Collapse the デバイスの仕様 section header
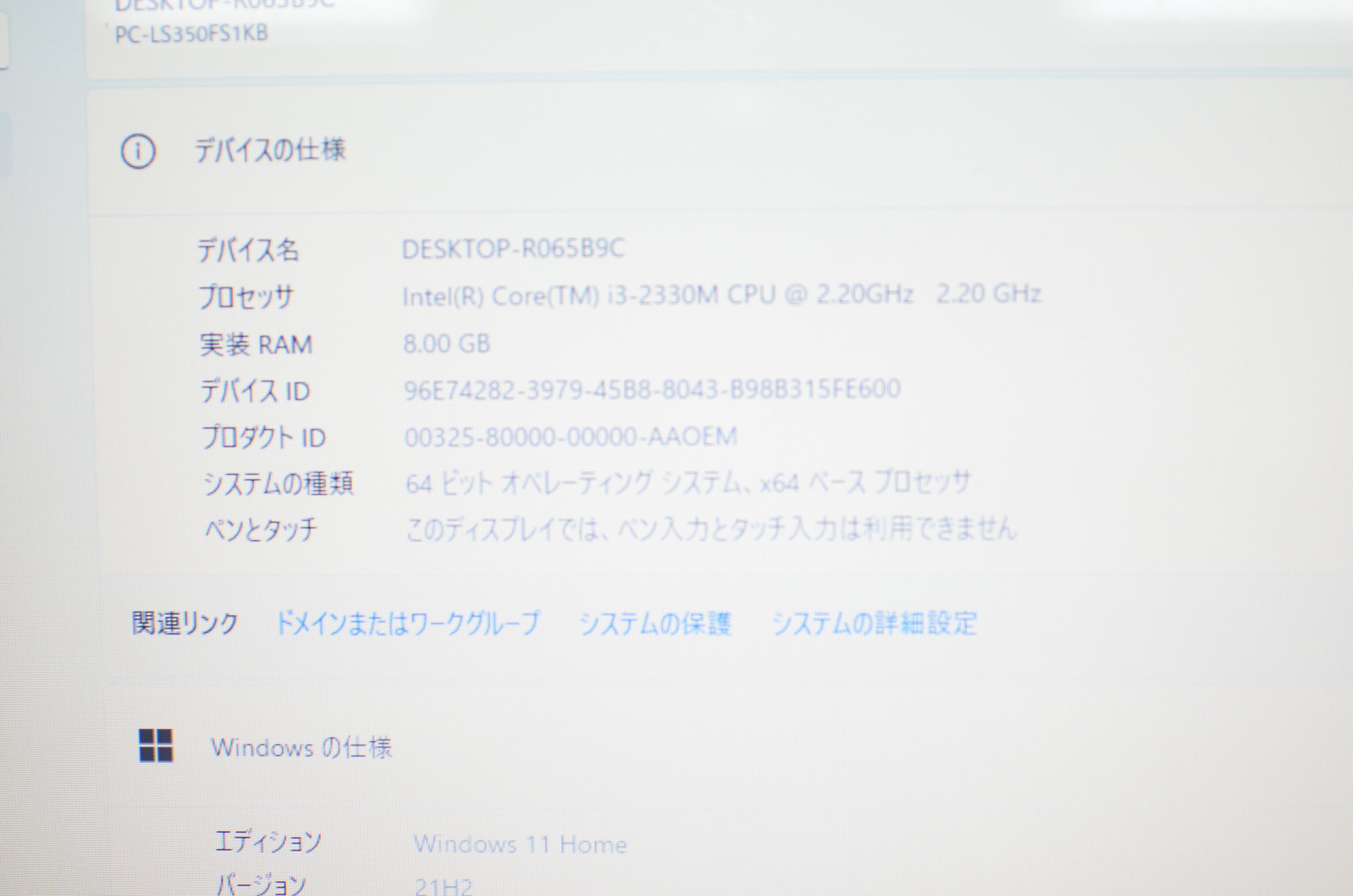The width and height of the screenshot is (1353, 896). point(270,150)
